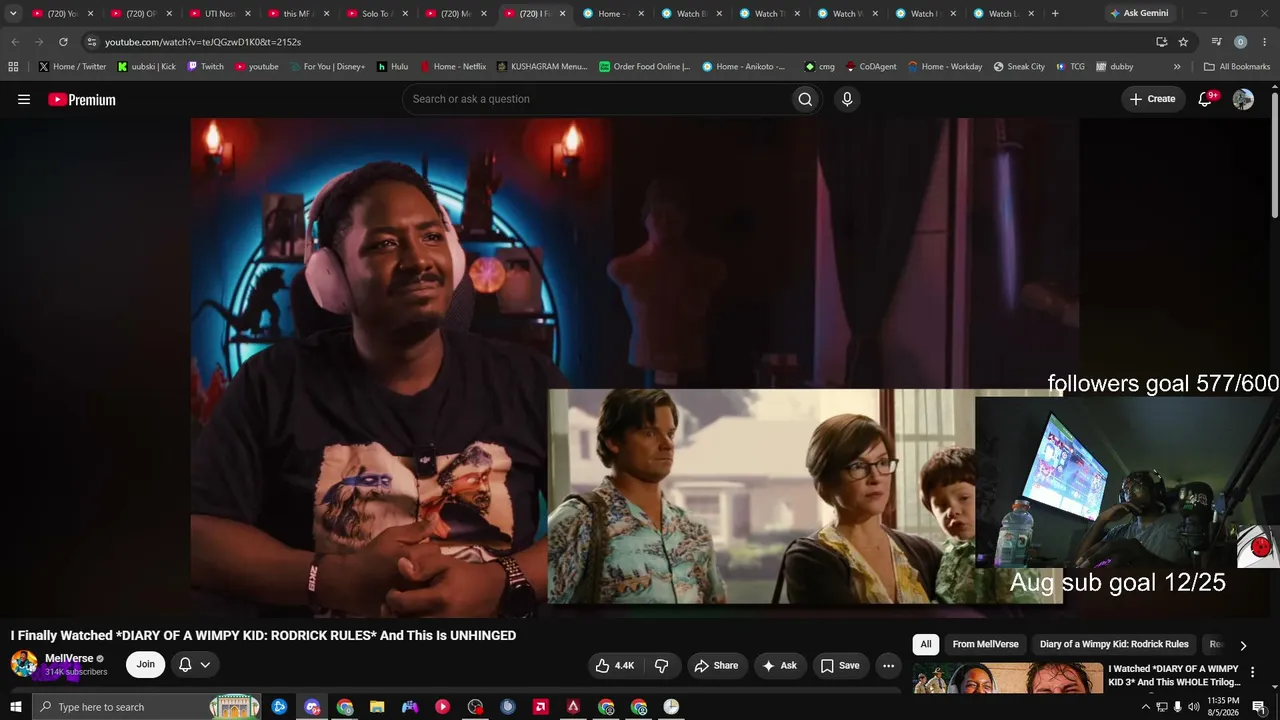
Task: Click the YouTube search input field
Action: pyautogui.click(x=596, y=99)
